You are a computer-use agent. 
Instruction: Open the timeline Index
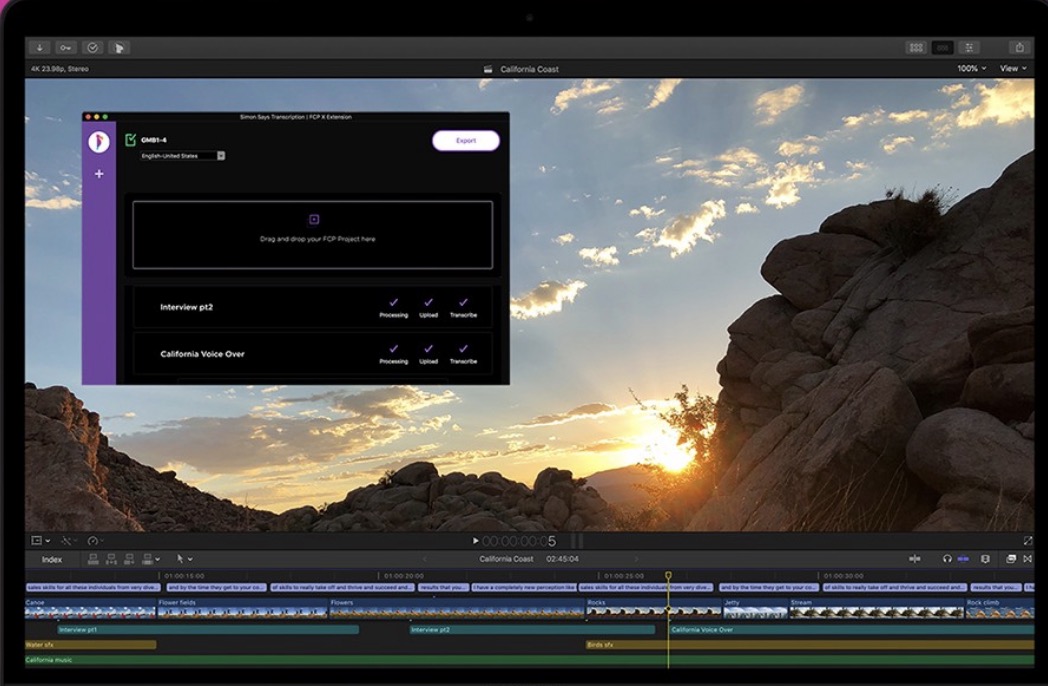pos(51,560)
